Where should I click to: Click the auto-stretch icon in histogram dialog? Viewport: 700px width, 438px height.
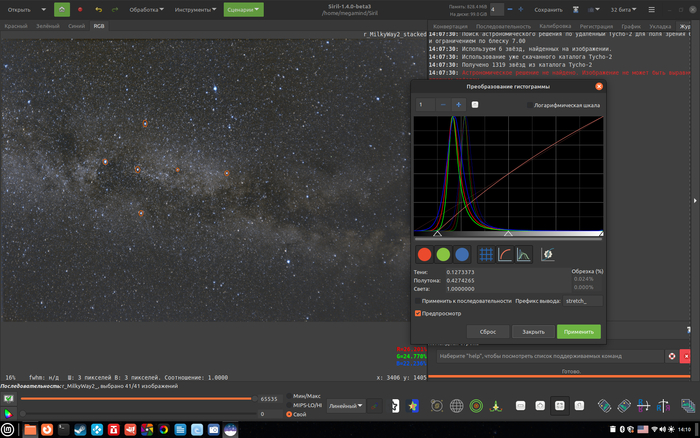pos(548,255)
